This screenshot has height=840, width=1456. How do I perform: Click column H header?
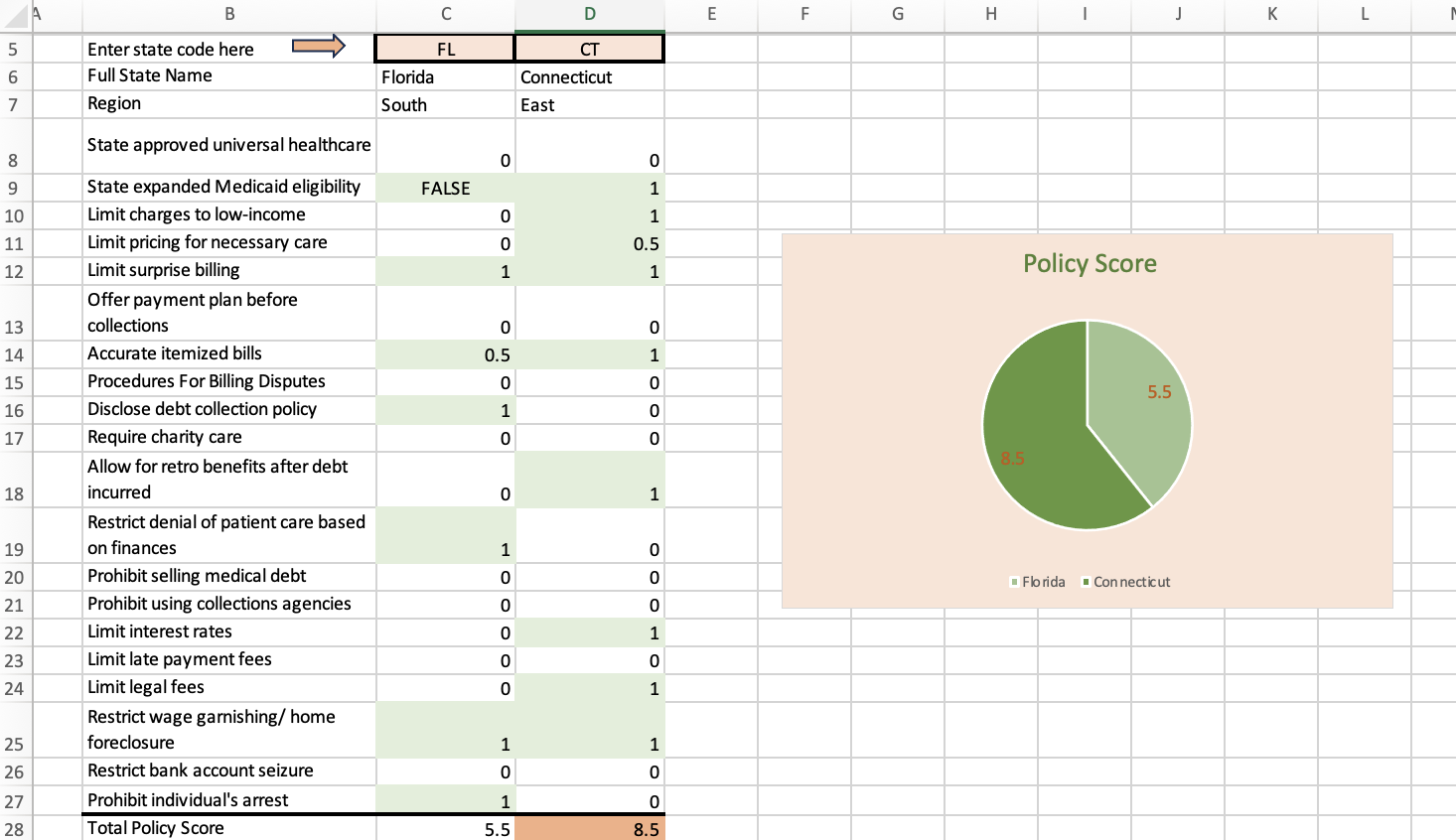990,14
